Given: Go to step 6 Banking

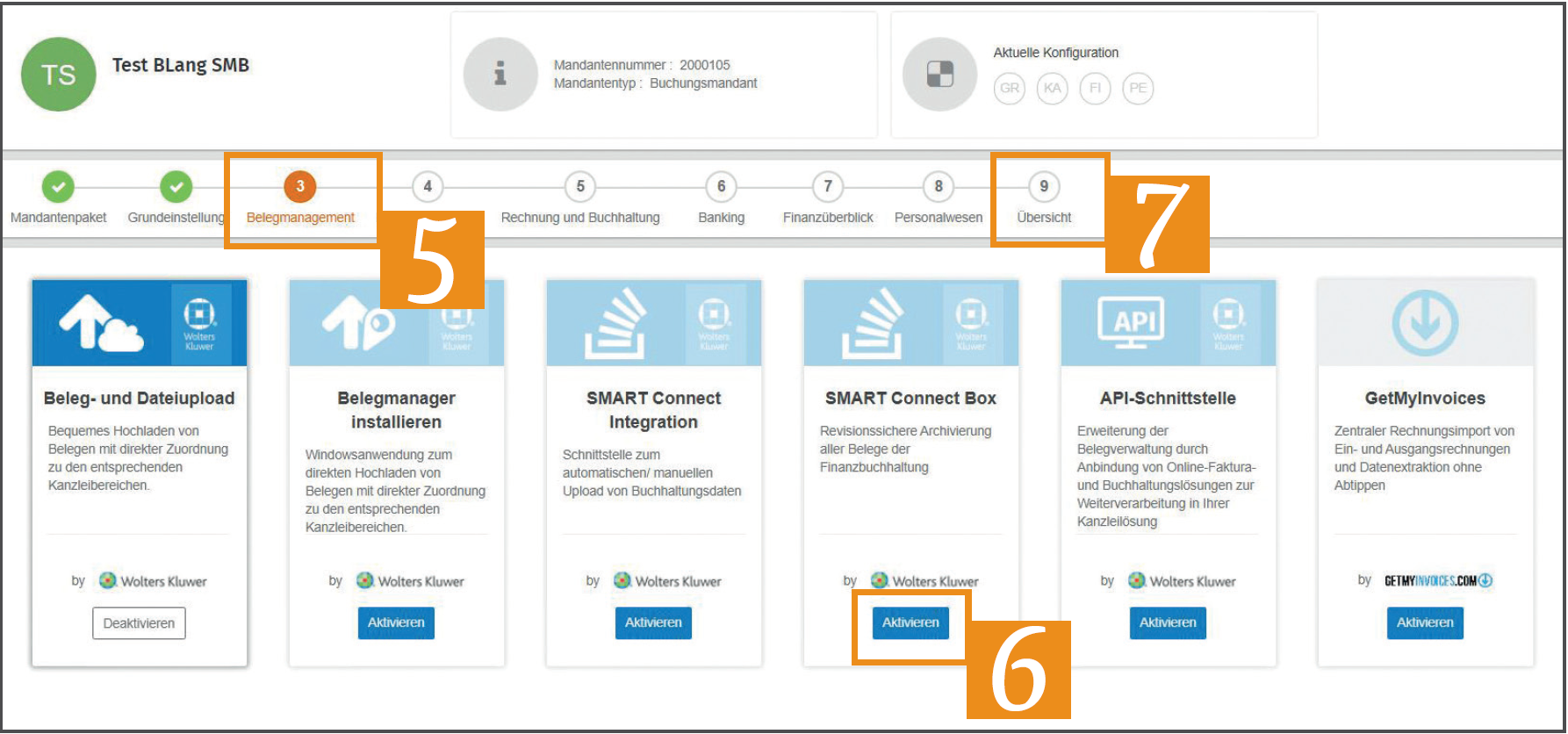Looking at the screenshot, I should click(x=722, y=186).
